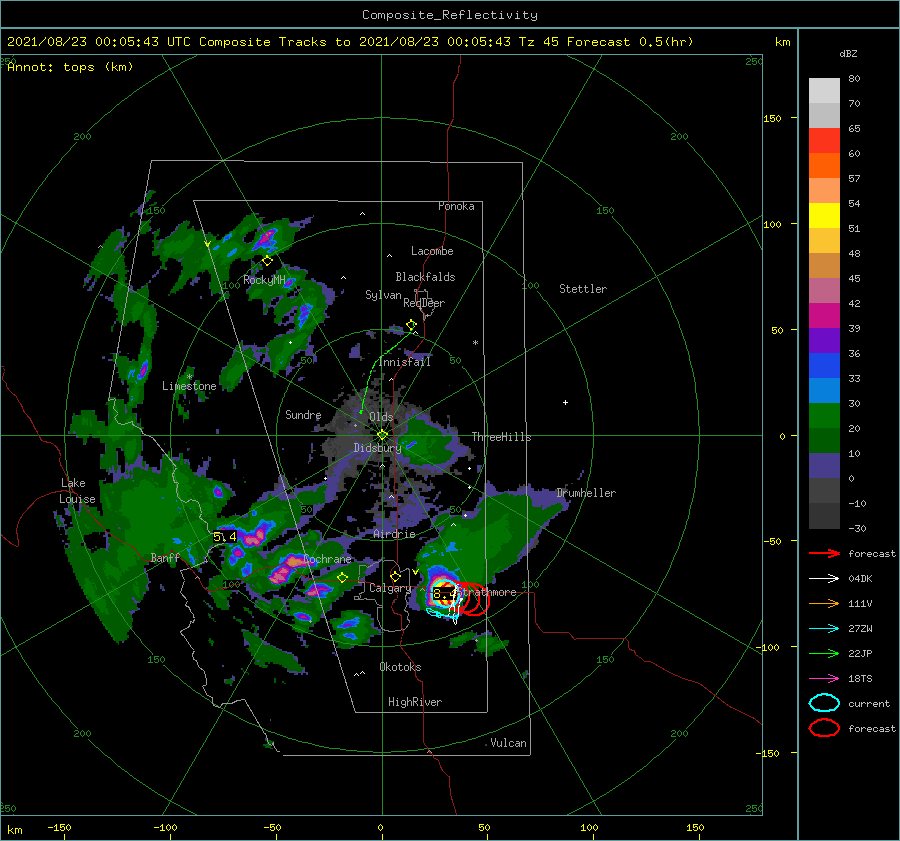The height and width of the screenshot is (841, 900).
Task: Click the Strathmore city label
Action: coord(488,592)
